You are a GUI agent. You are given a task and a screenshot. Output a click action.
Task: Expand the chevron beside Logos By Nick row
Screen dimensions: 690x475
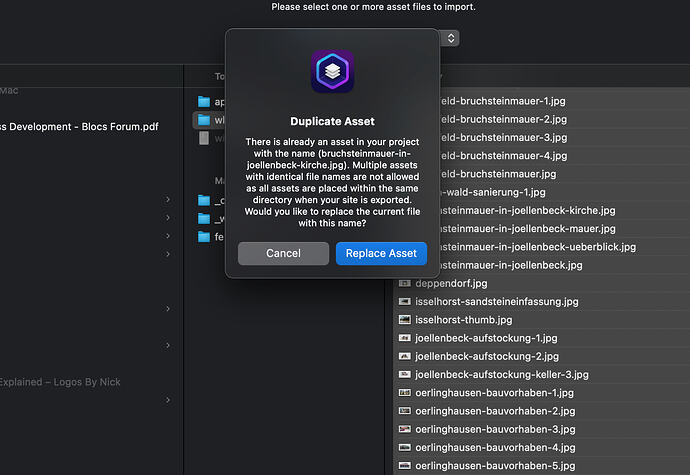pyautogui.click(x=168, y=400)
